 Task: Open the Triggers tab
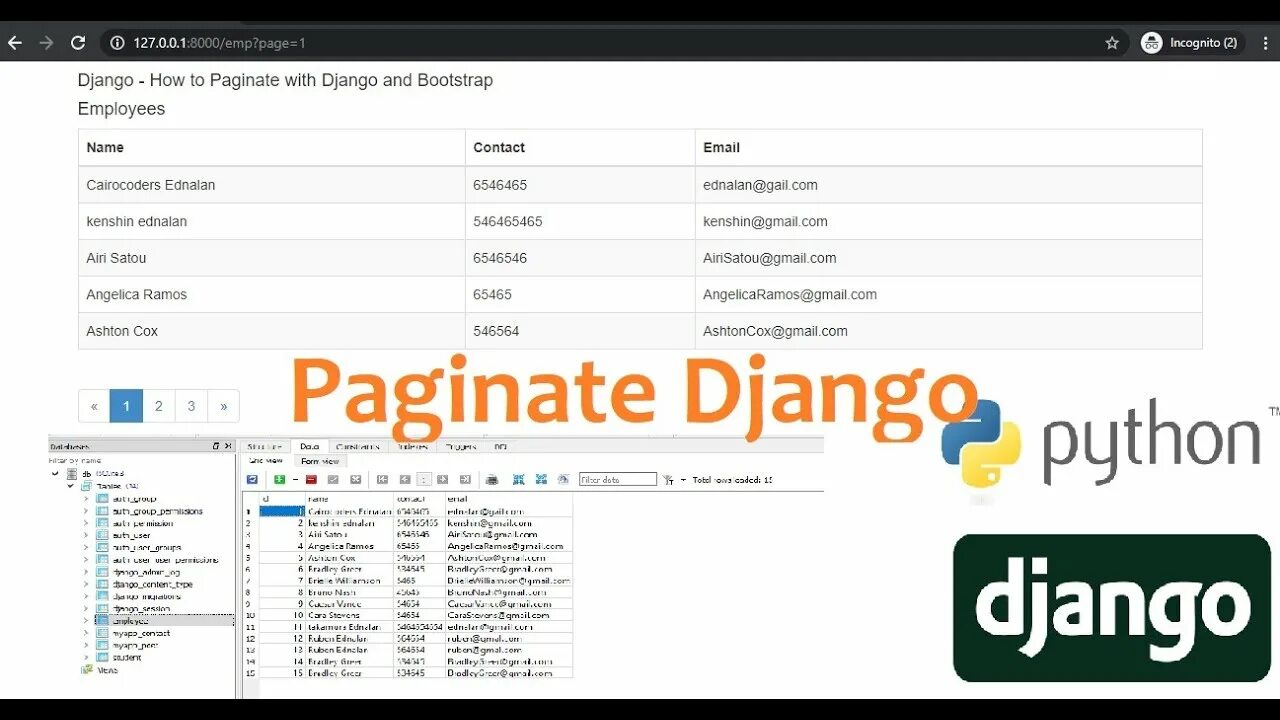point(461,446)
